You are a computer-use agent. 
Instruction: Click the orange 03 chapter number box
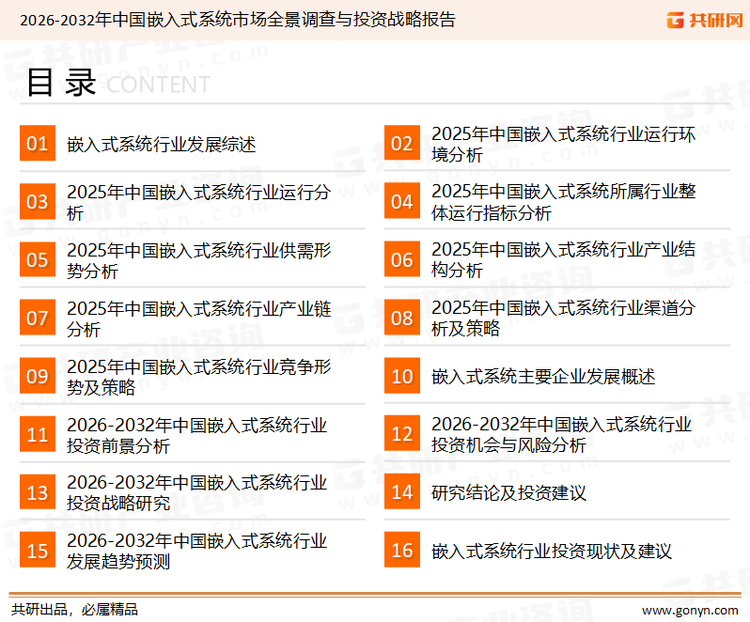(x=37, y=201)
